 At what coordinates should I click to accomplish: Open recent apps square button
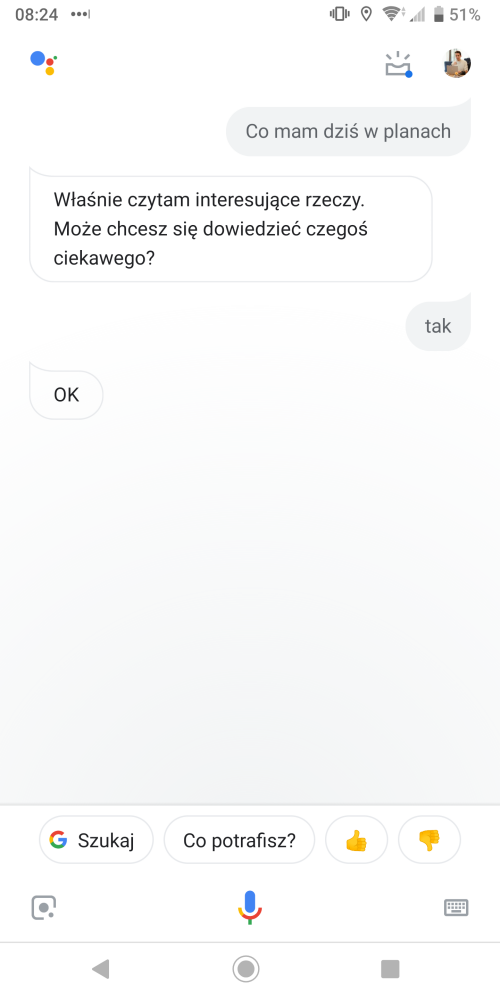pos(390,969)
